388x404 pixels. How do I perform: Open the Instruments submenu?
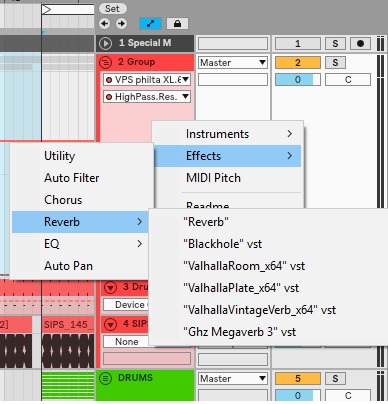pyautogui.click(x=228, y=134)
